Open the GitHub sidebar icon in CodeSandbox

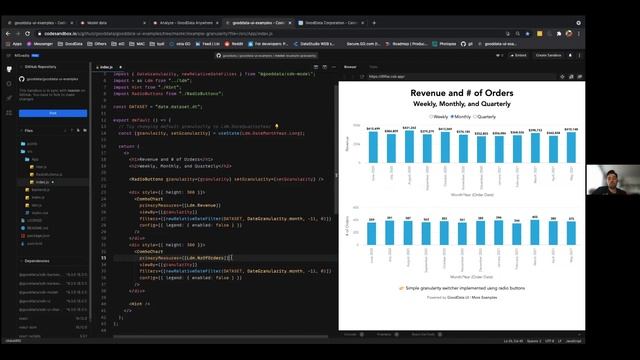pyautogui.click(x=9, y=69)
